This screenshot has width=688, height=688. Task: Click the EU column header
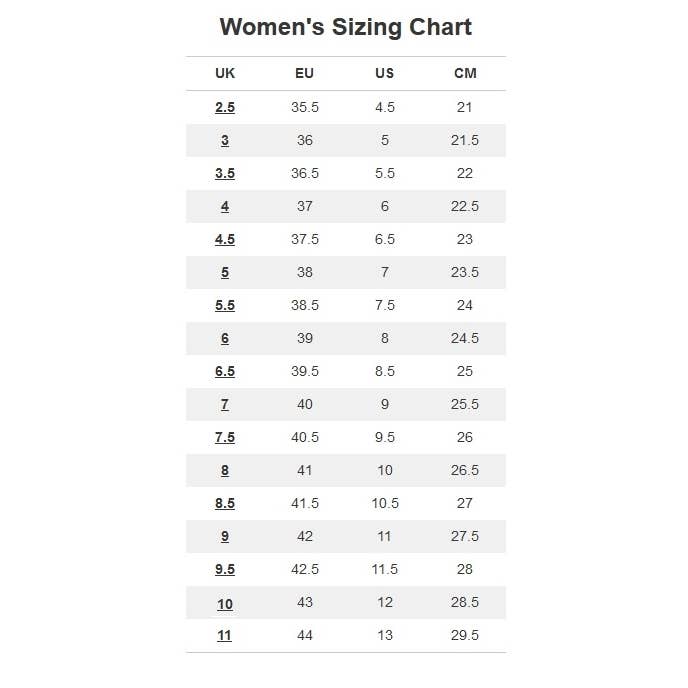pyautogui.click(x=305, y=74)
